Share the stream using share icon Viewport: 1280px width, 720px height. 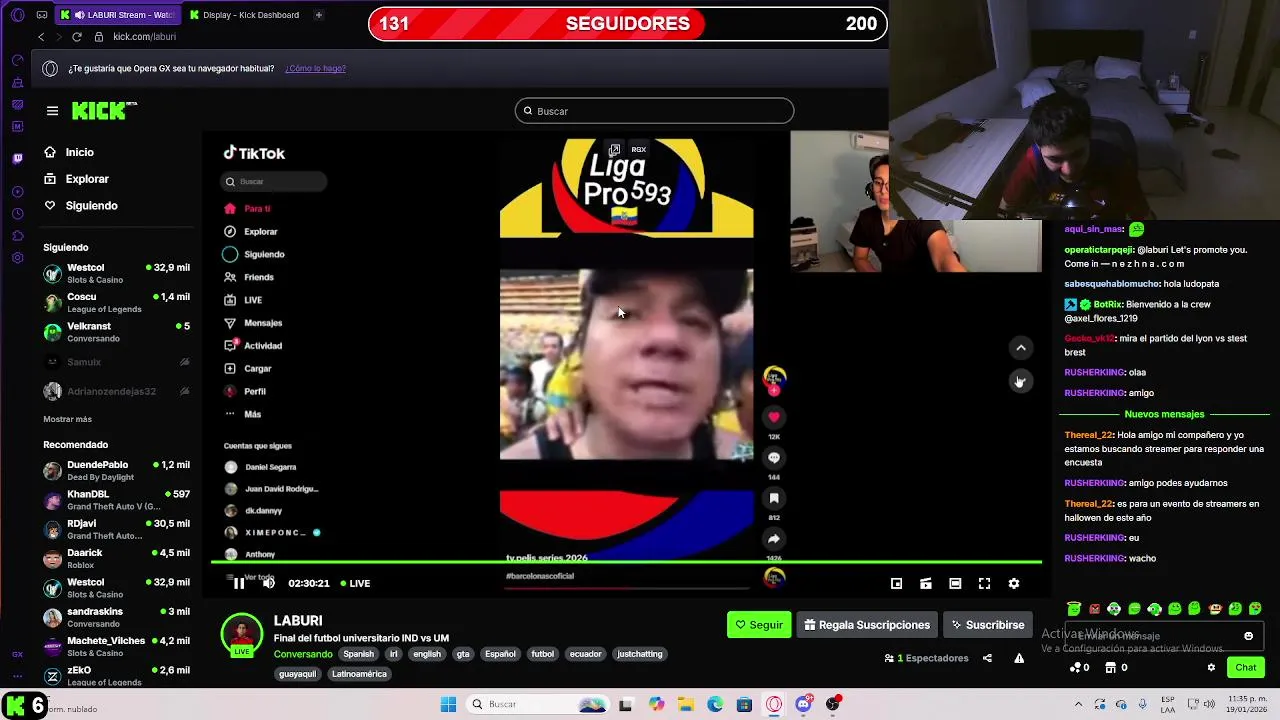[x=987, y=658]
